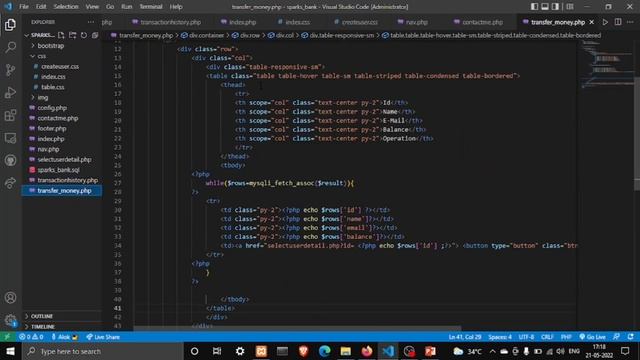Open the Edit menu
This screenshot has height=360, width=640.
[41, 7]
